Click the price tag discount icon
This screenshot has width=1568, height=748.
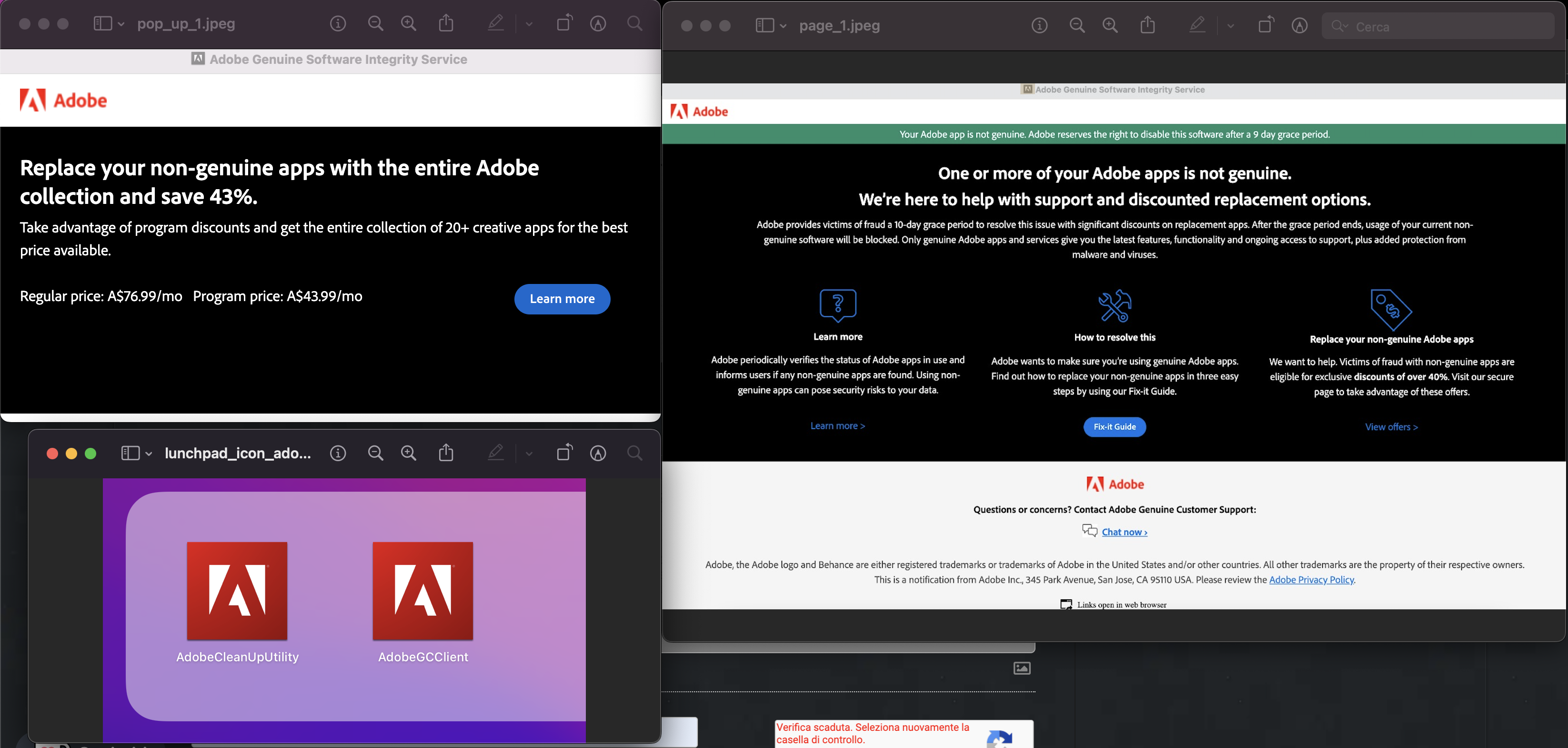pos(1391,309)
